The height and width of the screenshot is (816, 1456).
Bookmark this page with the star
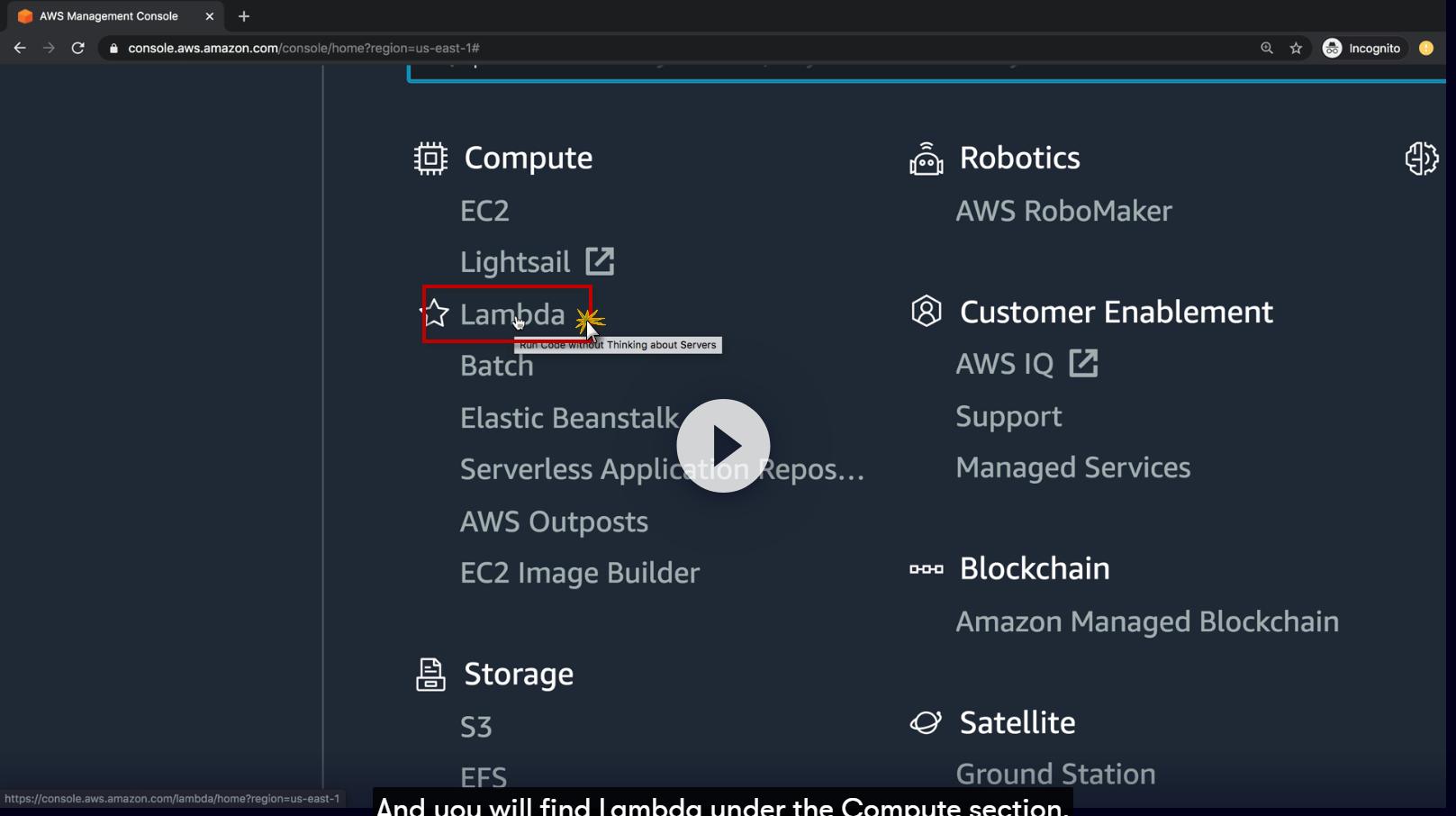pyautogui.click(x=1296, y=49)
